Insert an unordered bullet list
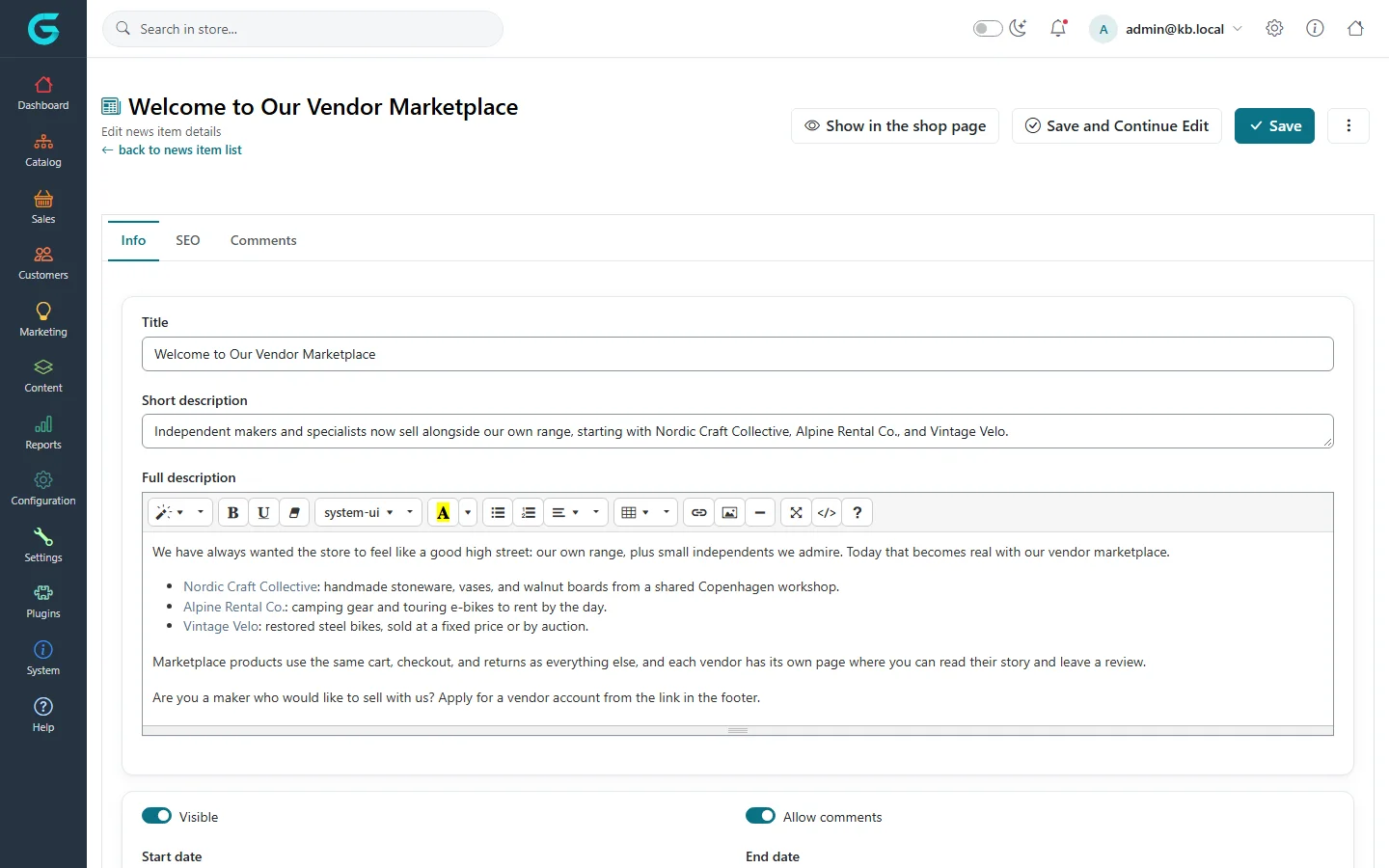The height and width of the screenshot is (868, 1389). [x=498, y=513]
